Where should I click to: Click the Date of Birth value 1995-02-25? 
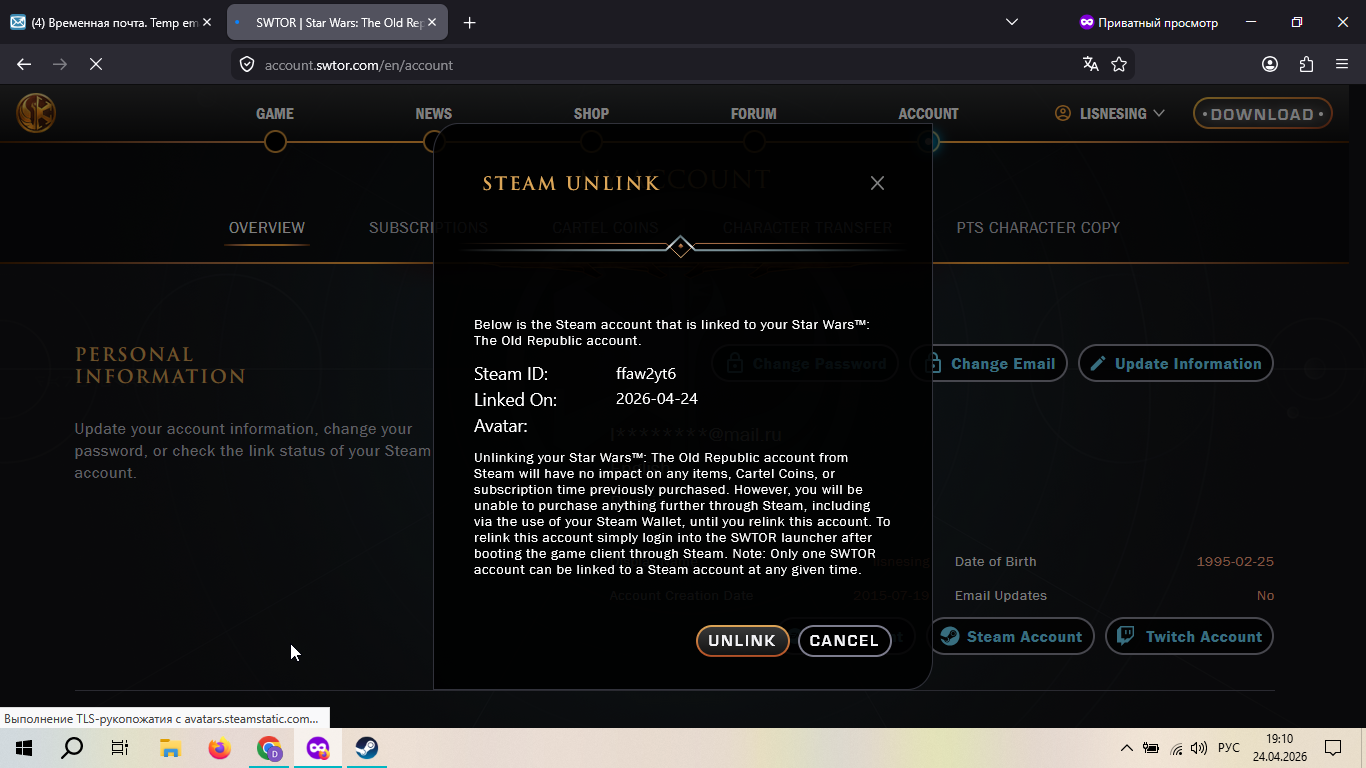[1235, 562]
